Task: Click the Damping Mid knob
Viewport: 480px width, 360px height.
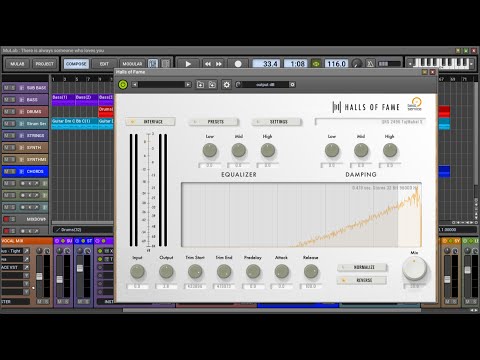Action: click(x=361, y=151)
